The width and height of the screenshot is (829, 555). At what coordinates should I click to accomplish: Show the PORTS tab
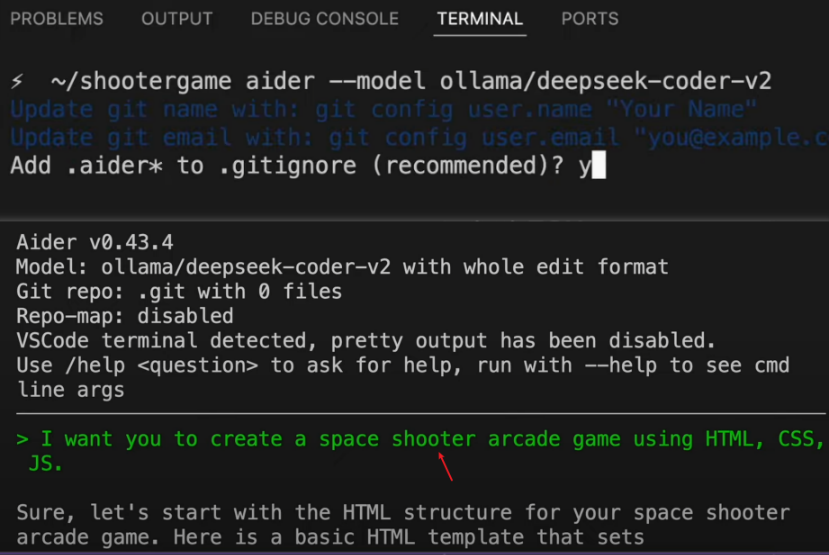pyautogui.click(x=589, y=19)
